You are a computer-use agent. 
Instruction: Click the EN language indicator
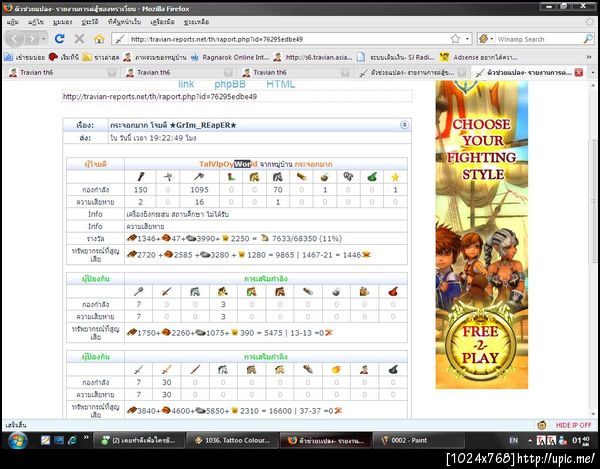514,440
